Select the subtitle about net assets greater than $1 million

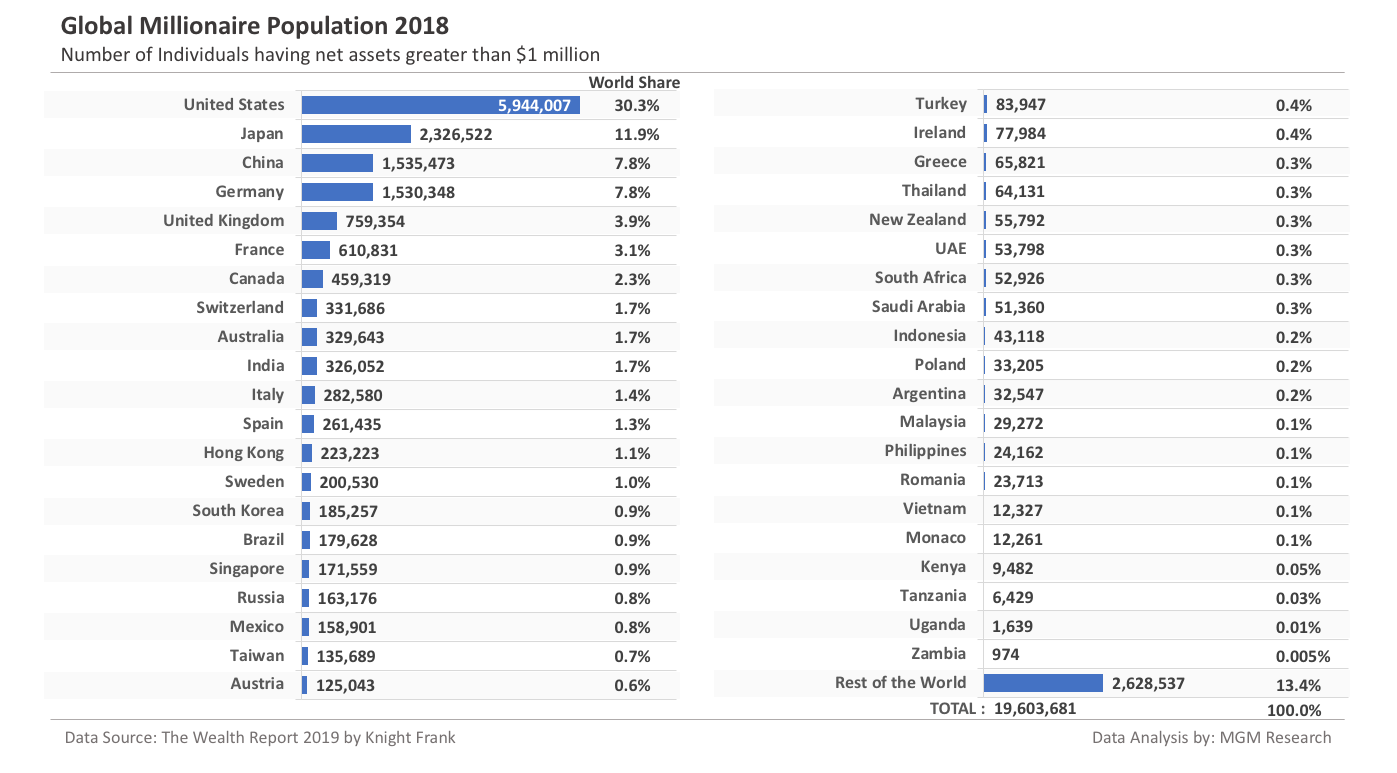330,55
